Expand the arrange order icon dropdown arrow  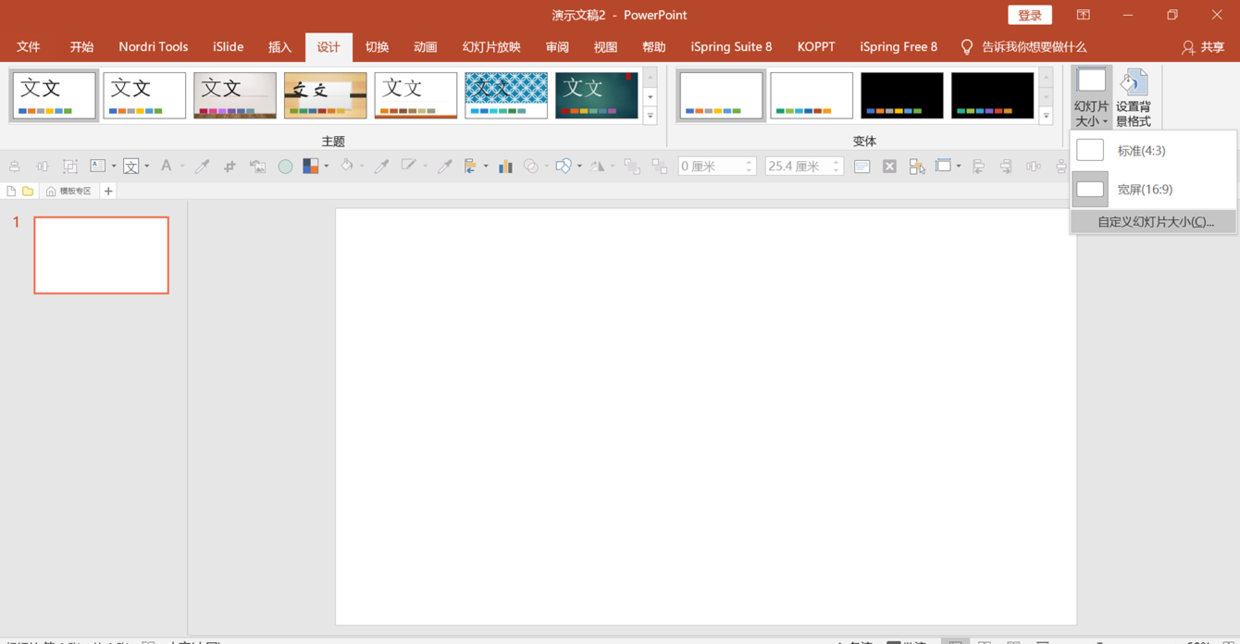click(485, 166)
